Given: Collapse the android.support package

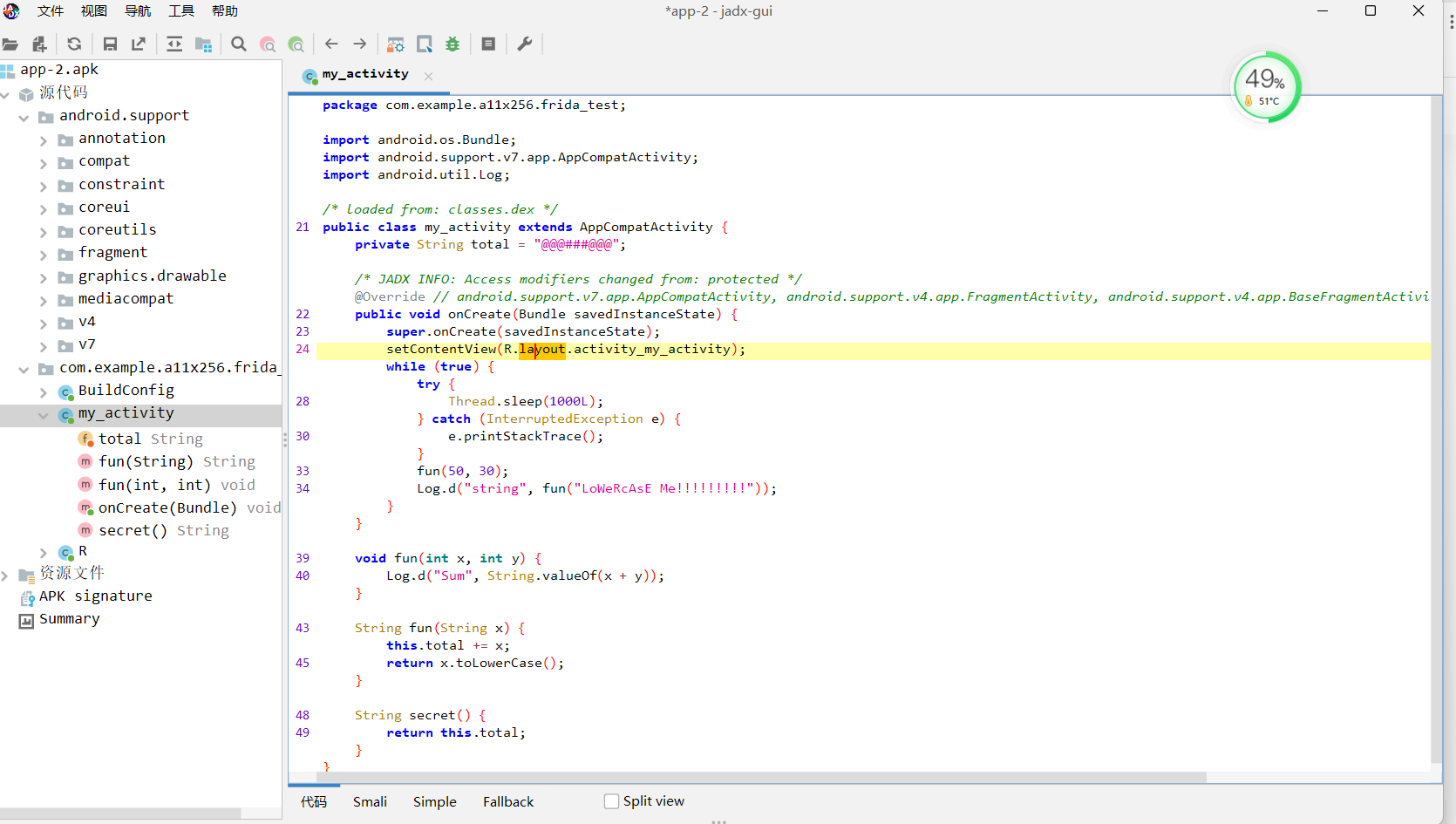Looking at the screenshot, I should (x=24, y=117).
